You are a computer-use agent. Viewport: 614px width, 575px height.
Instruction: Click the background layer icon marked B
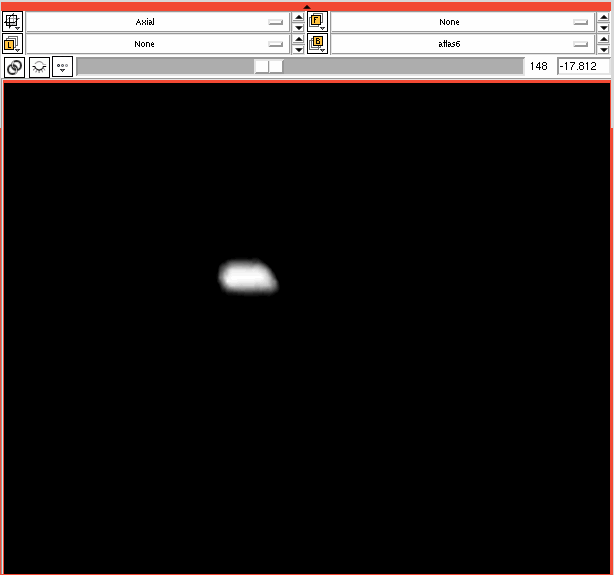(x=318, y=43)
